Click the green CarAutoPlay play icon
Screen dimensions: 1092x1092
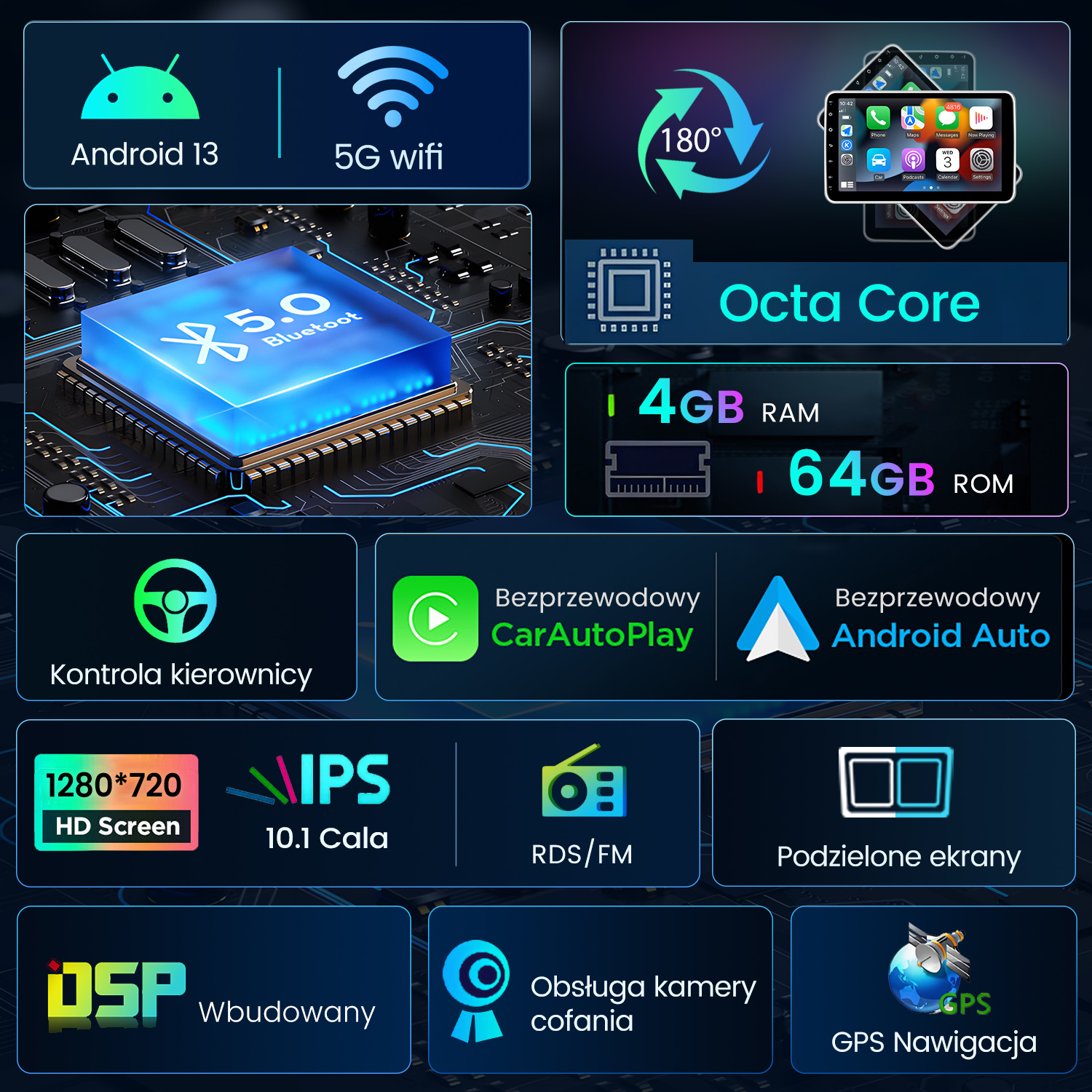point(435,618)
